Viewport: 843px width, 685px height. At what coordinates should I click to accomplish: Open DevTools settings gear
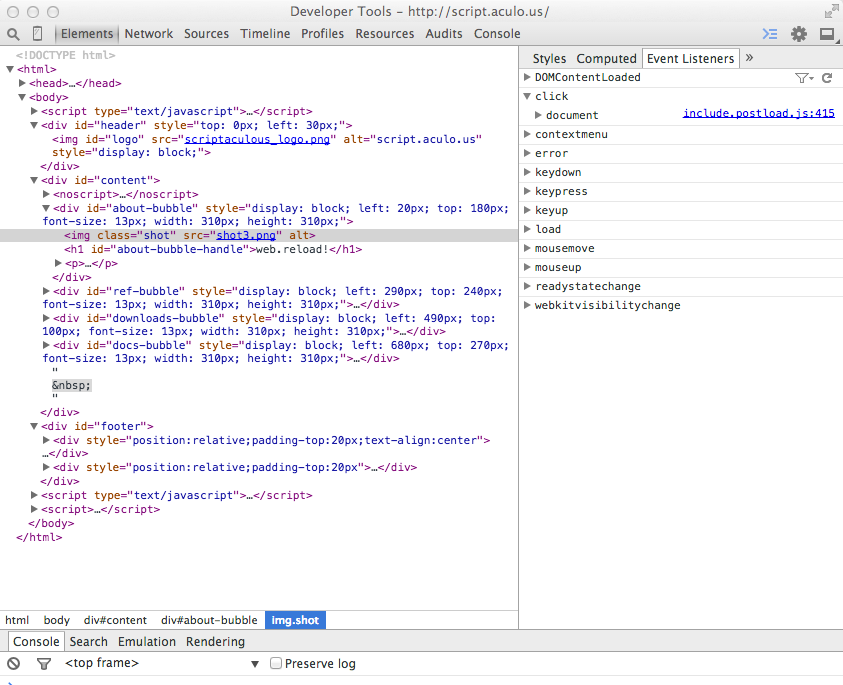click(x=799, y=34)
